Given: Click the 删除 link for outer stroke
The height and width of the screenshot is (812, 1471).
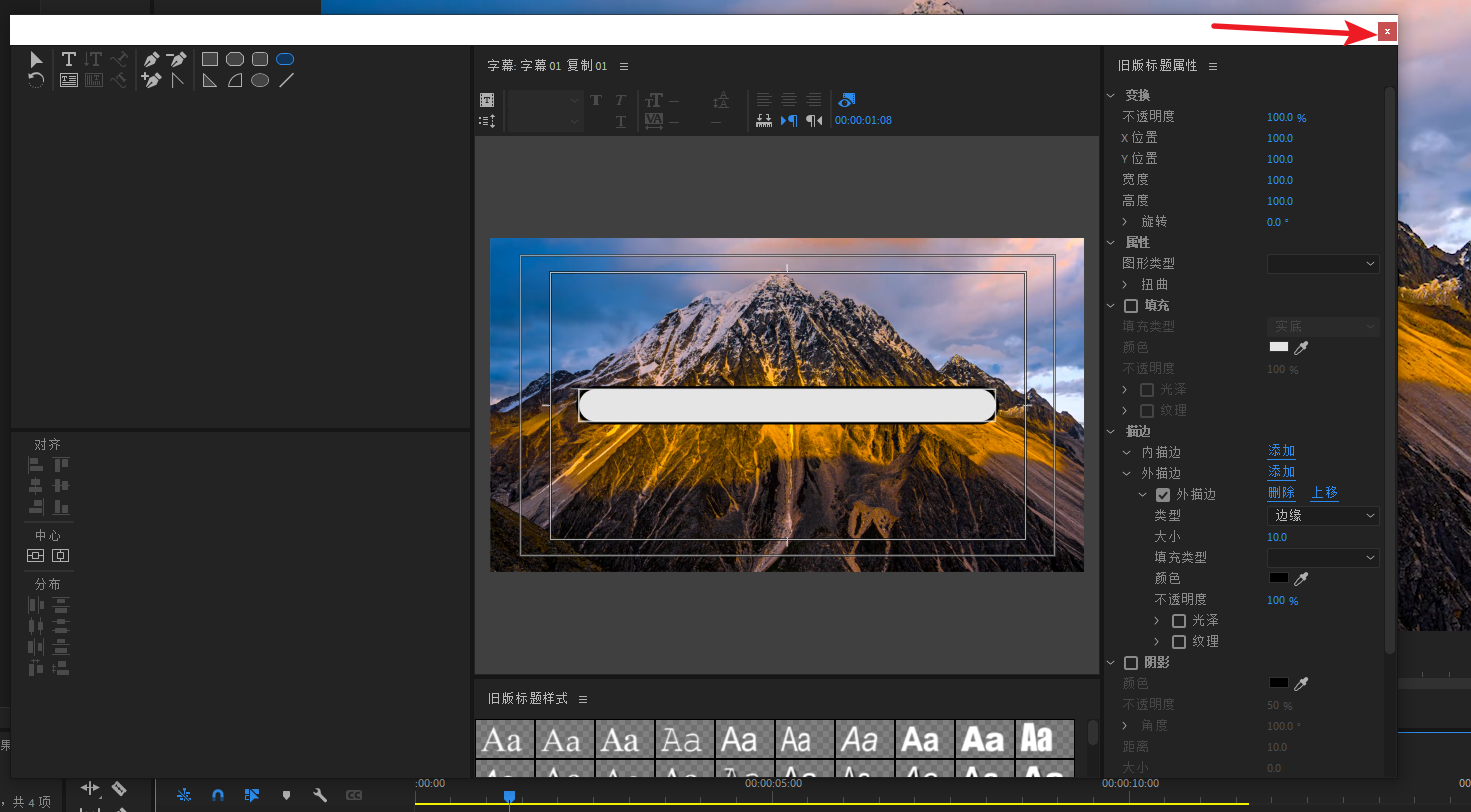Looking at the screenshot, I should click(x=1281, y=493).
